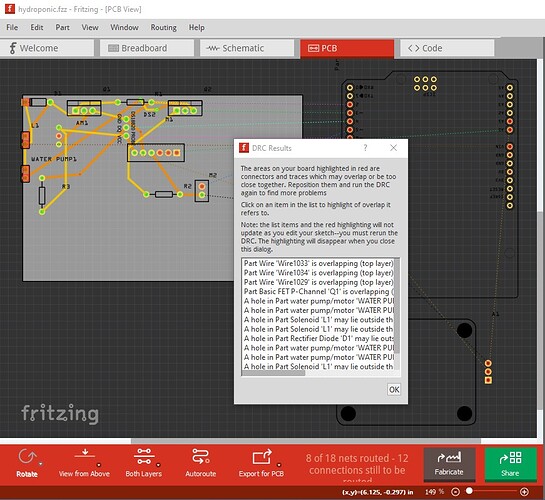The width and height of the screenshot is (545, 500).
Task: Open Both Layers dropdown arrow
Action: pos(158,465)
